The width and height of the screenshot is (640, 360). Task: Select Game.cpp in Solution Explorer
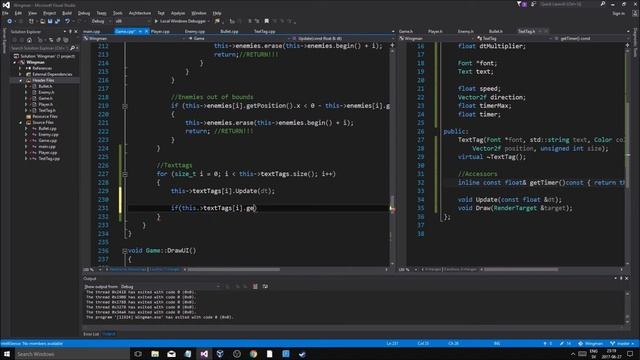[47, 140]
